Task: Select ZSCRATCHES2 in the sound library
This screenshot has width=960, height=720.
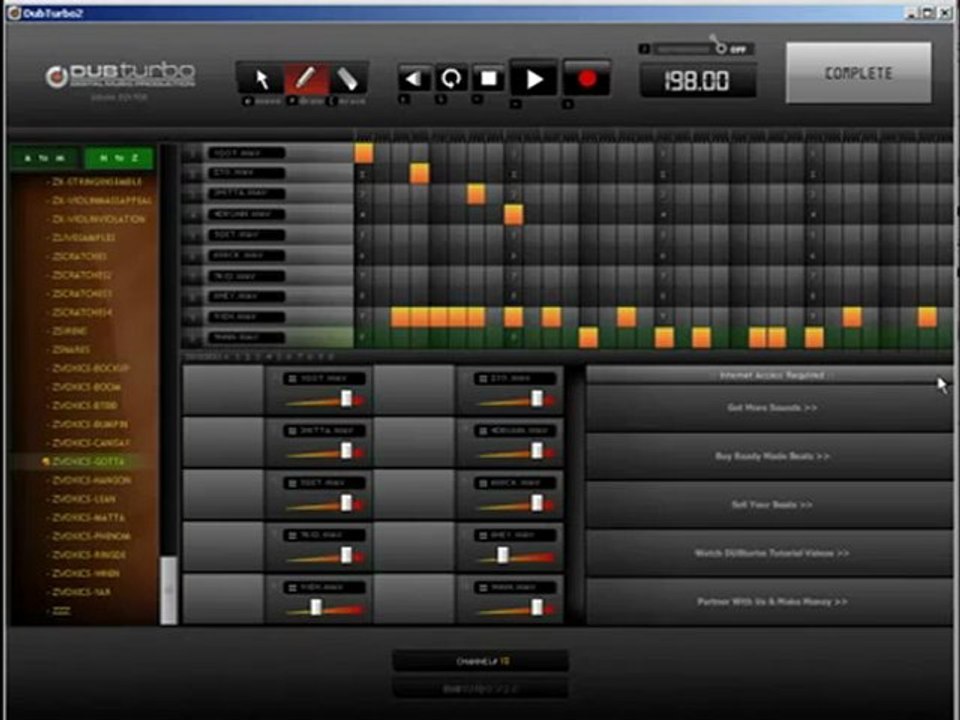Action: point(81,275)
